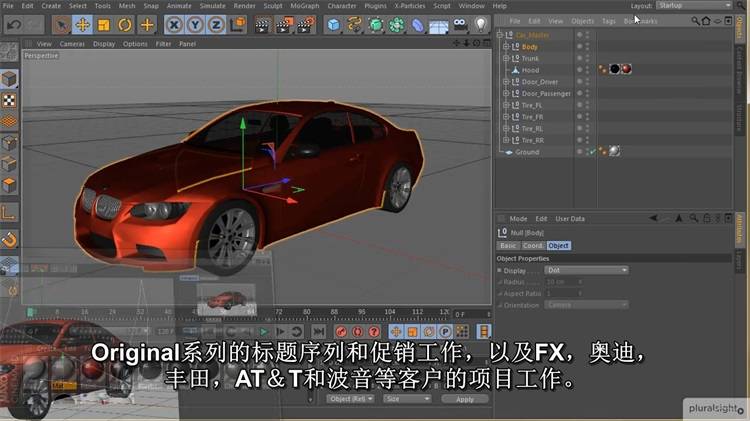Click the black material tag on Hood
This screenshot has width=750, height=421.
point(615,69)
